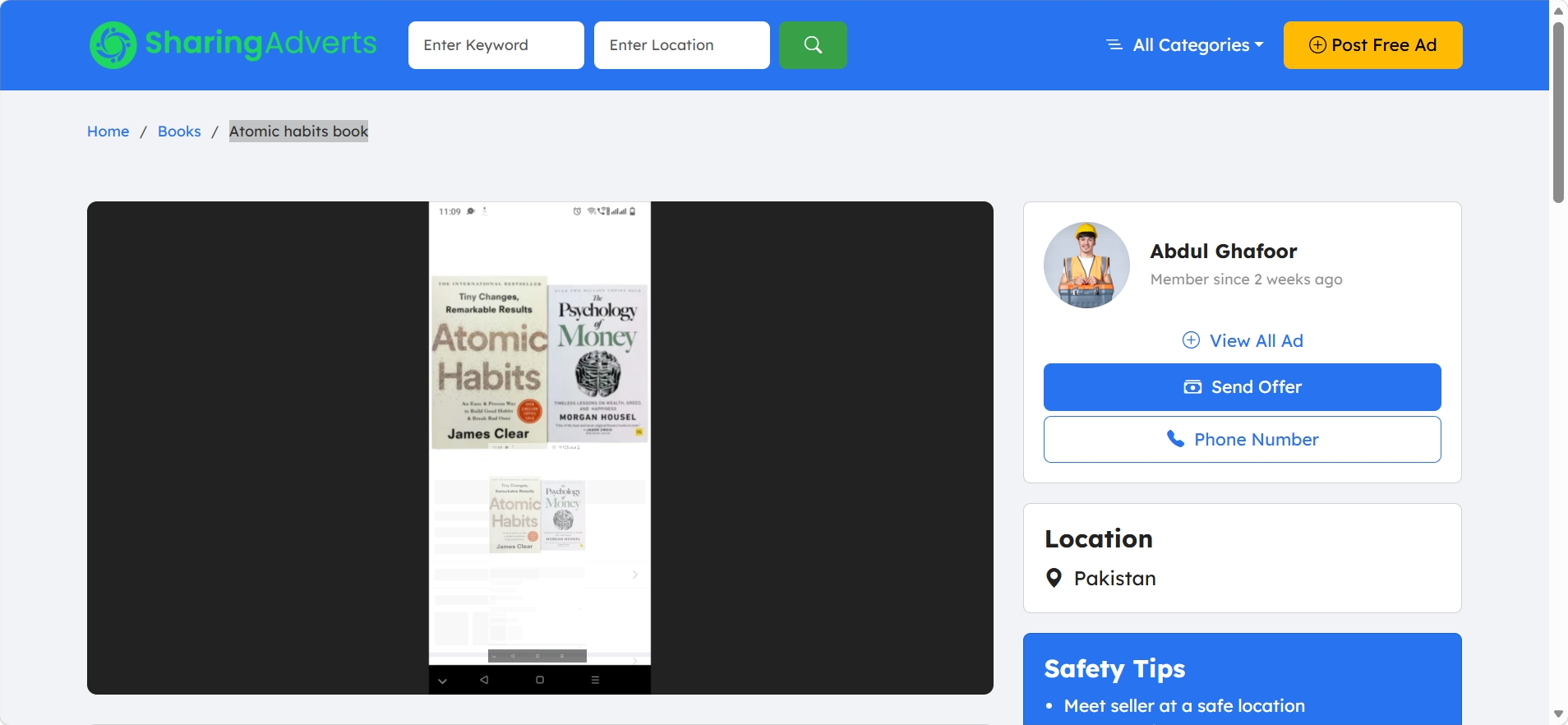Open the Abdul Ghafoor seller name

(1223, 251)
